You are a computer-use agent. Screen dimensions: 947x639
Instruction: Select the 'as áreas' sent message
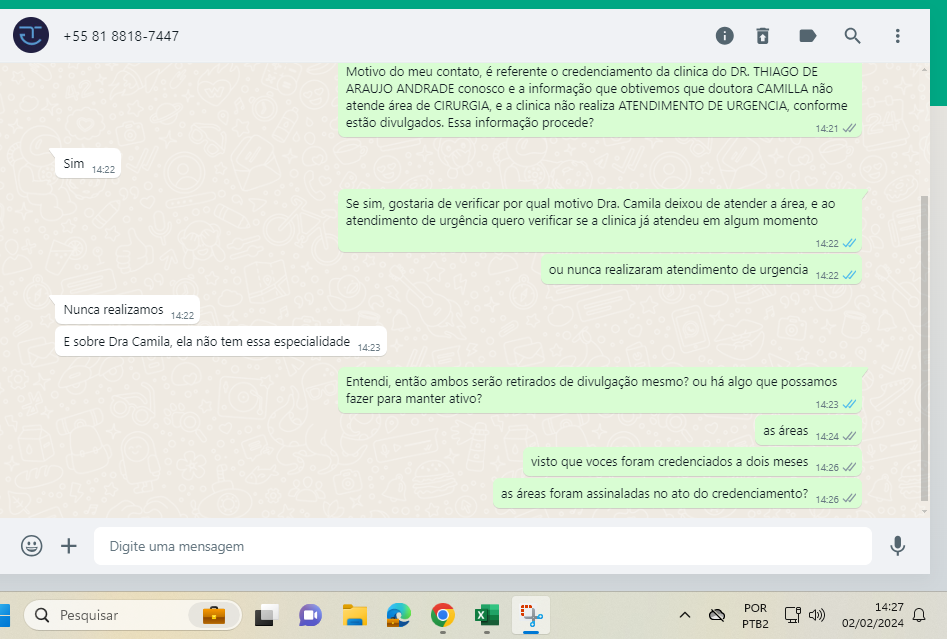click(808, 431)
